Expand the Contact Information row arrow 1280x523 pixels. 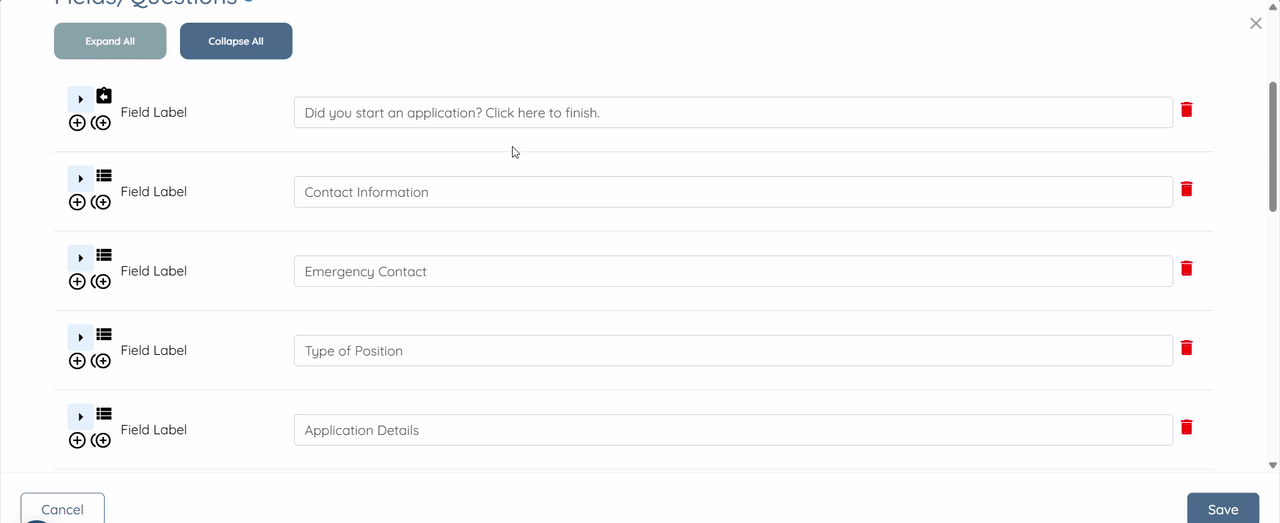click(81, 178)
